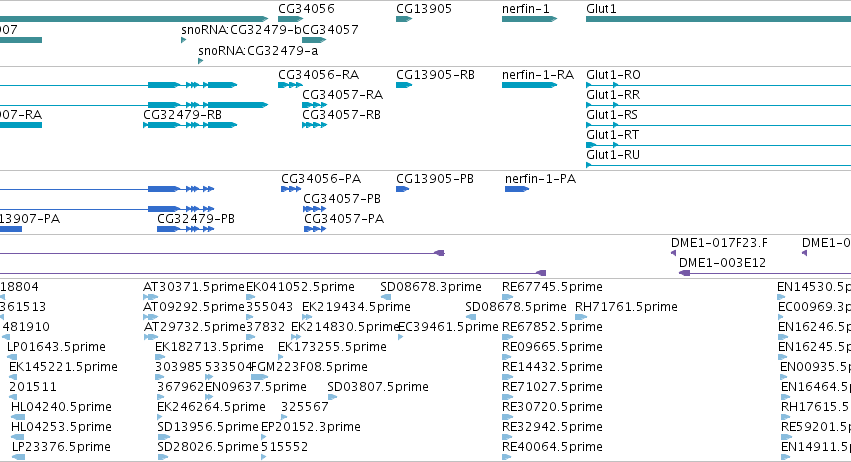Viewport: 851px width, 462px height.
Task: Open the nerfin-1-PA protein label
Action: pyautogui.click(x=540, y=179)
